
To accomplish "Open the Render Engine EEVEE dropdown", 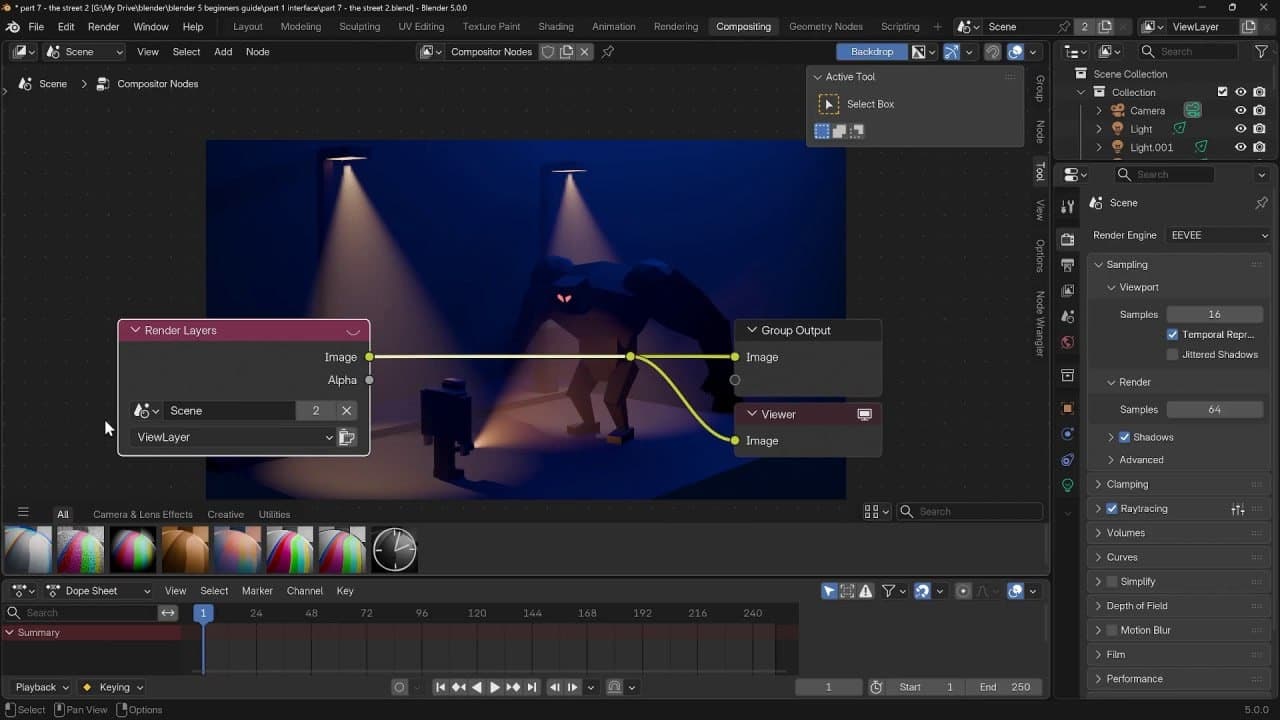I will [x=1218, y=235].
